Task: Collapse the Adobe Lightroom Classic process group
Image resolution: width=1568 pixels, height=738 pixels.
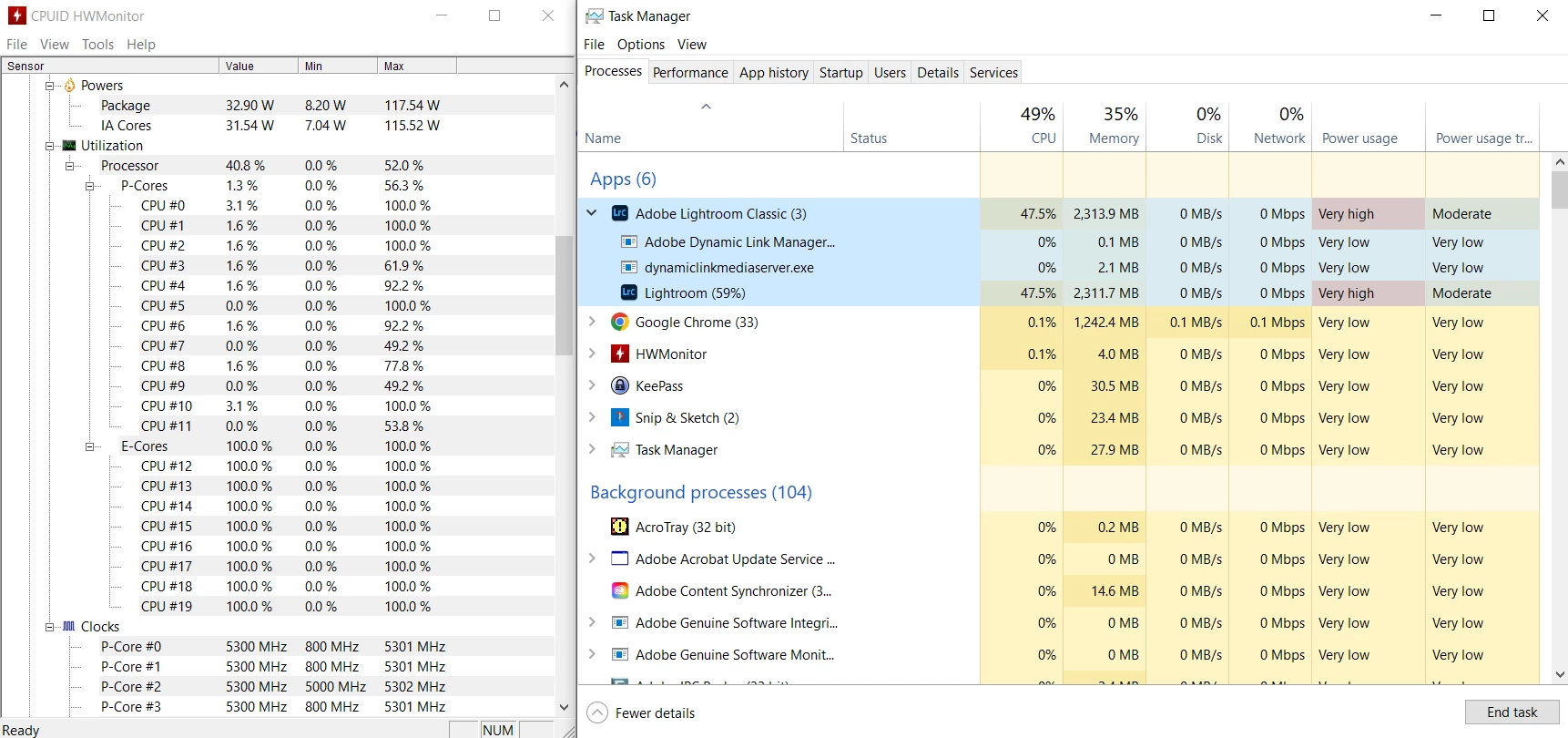Action: point(592,213)
